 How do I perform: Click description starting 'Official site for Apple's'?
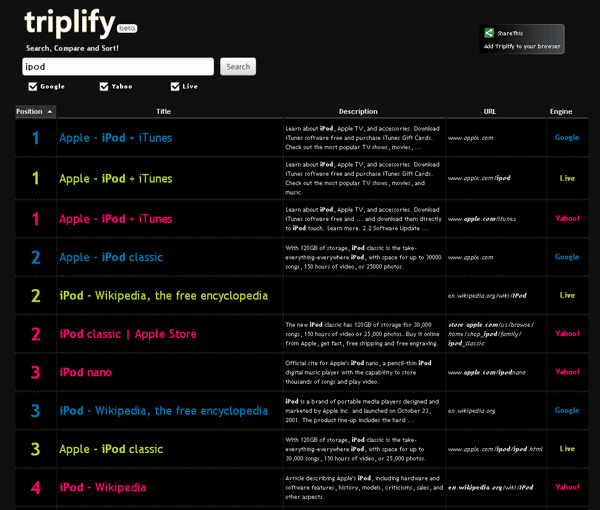point(358,372)
